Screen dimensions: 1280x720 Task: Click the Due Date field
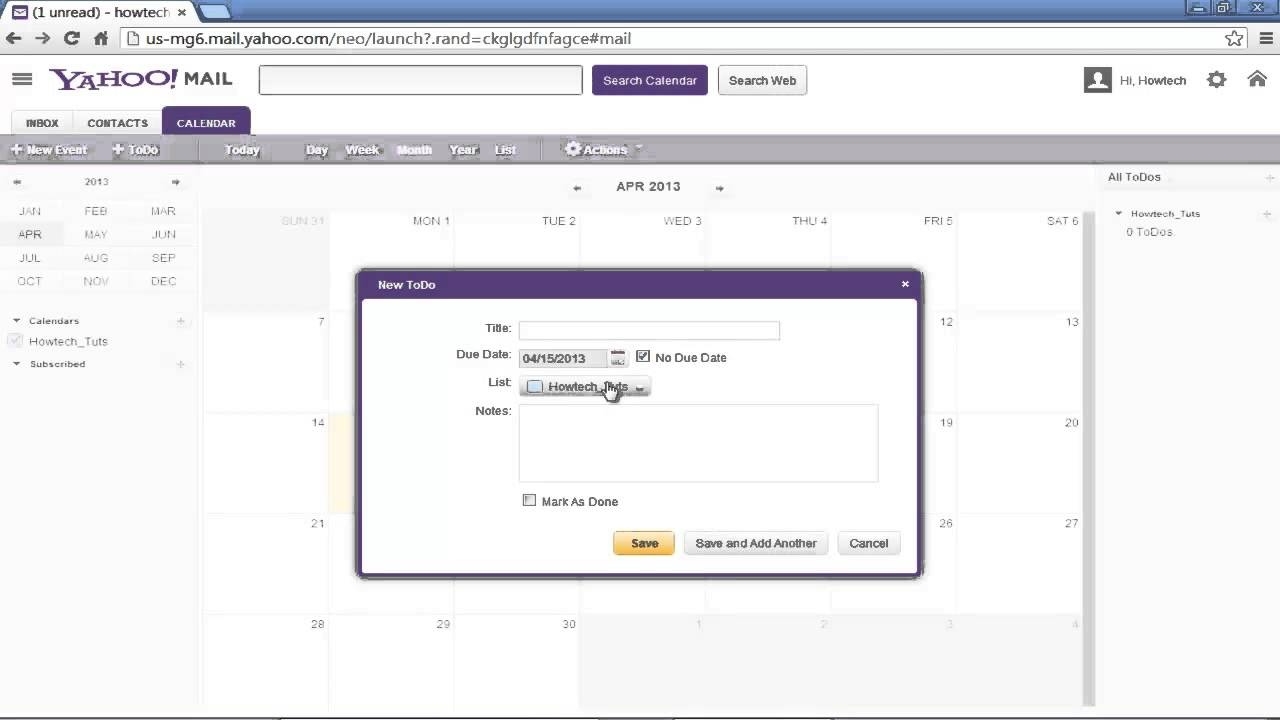coord(562,358)
